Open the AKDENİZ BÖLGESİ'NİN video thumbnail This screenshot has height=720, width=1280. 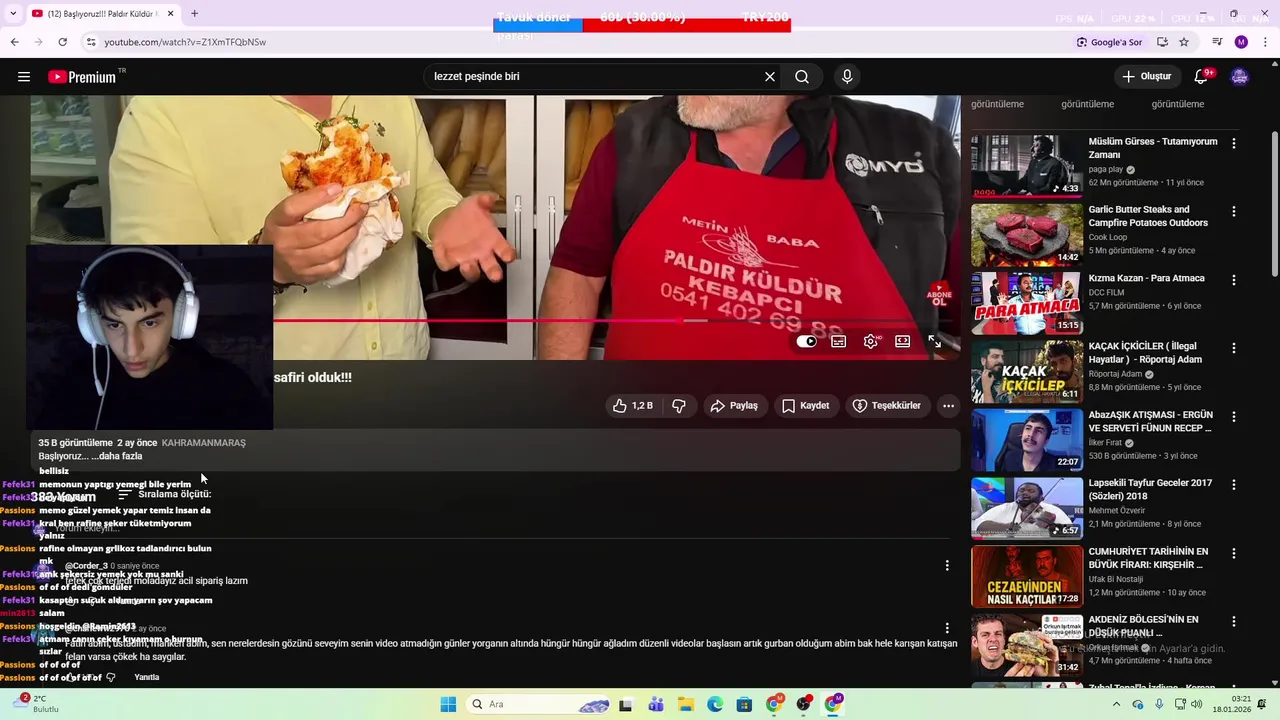(x=1027, y=644)
